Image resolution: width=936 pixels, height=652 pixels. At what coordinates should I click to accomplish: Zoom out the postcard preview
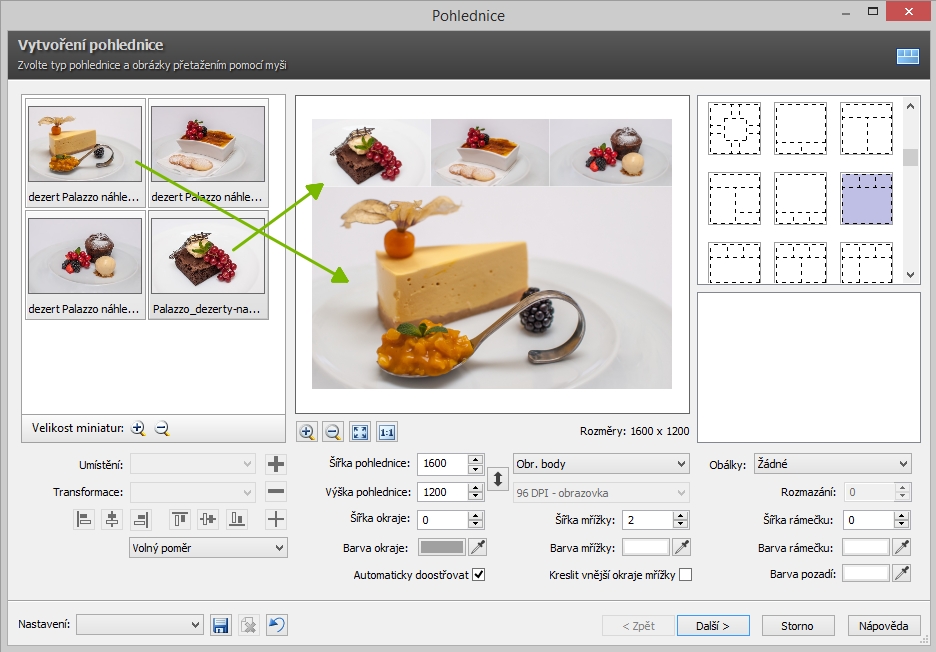[x=334, y=432]
